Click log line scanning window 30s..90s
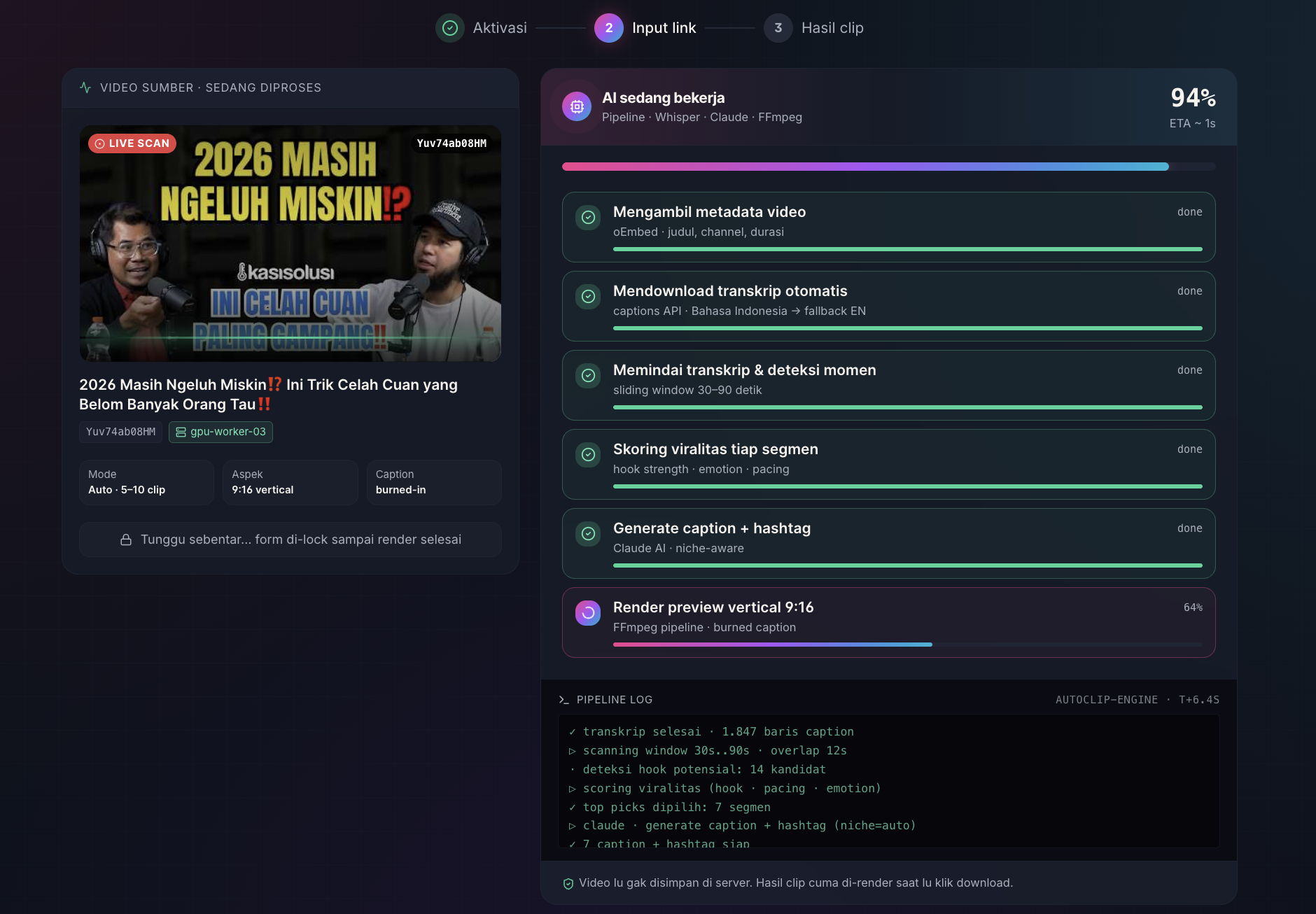Screen dimensions: 1316x914 point(708,750)
